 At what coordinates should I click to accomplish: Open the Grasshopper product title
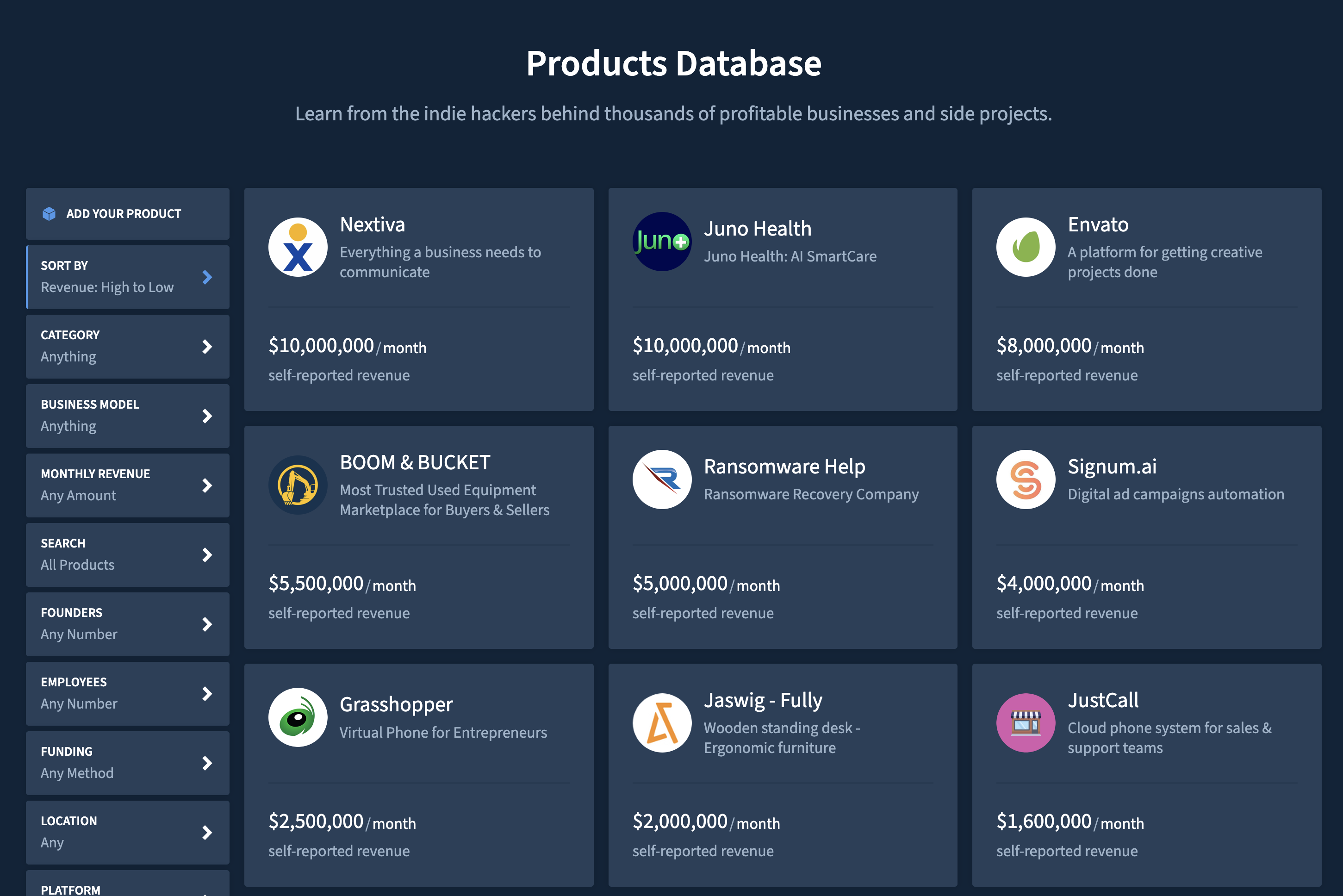coord(396,704)
